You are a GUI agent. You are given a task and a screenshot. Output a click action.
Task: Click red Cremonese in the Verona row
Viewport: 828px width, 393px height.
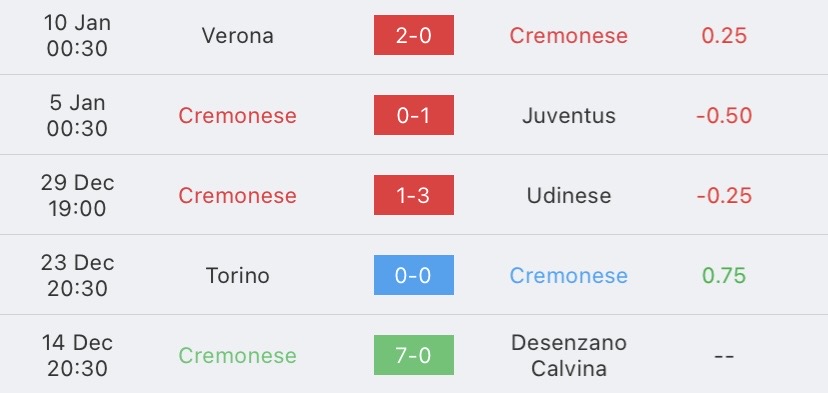pyautogui.click(x=569, y=35)
